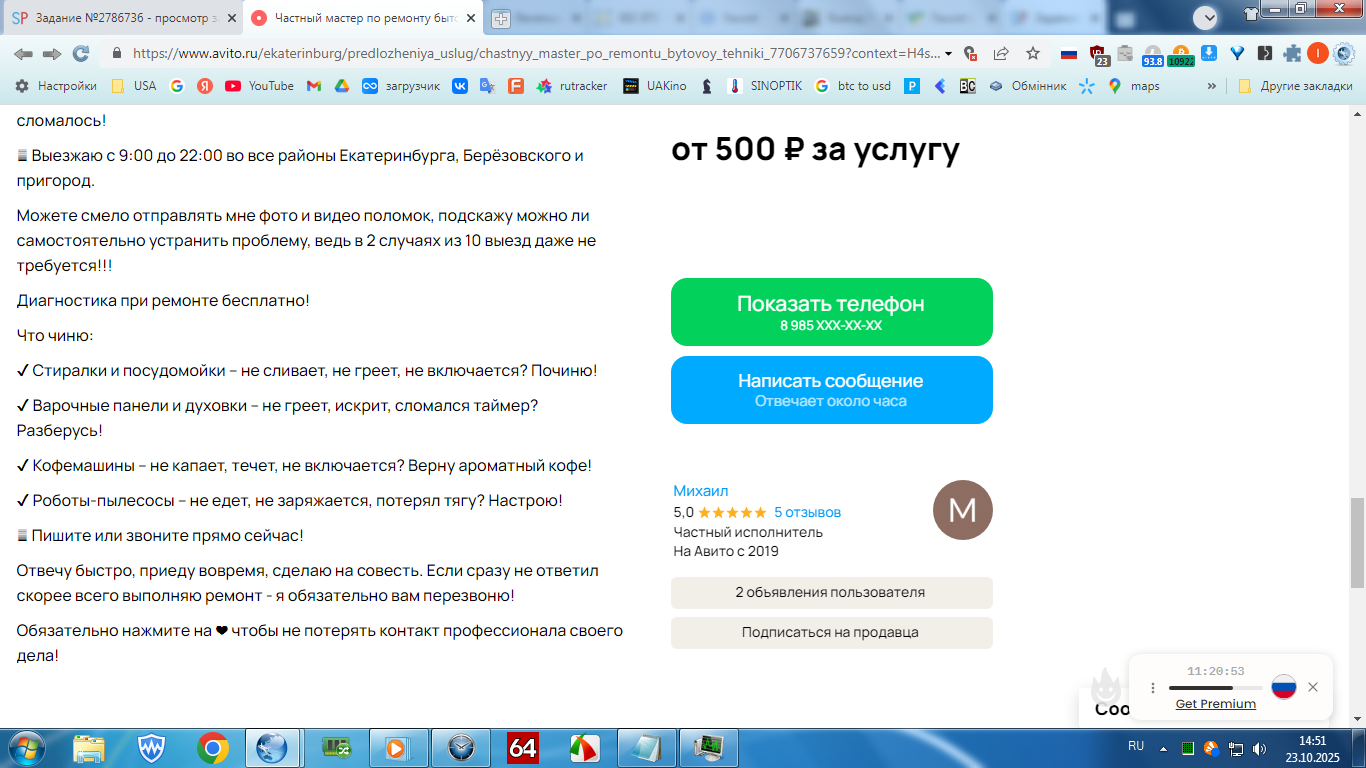Reload the page with the refresh icon
This screenshot has width=1366, height=768.
(x=81, y=54)
